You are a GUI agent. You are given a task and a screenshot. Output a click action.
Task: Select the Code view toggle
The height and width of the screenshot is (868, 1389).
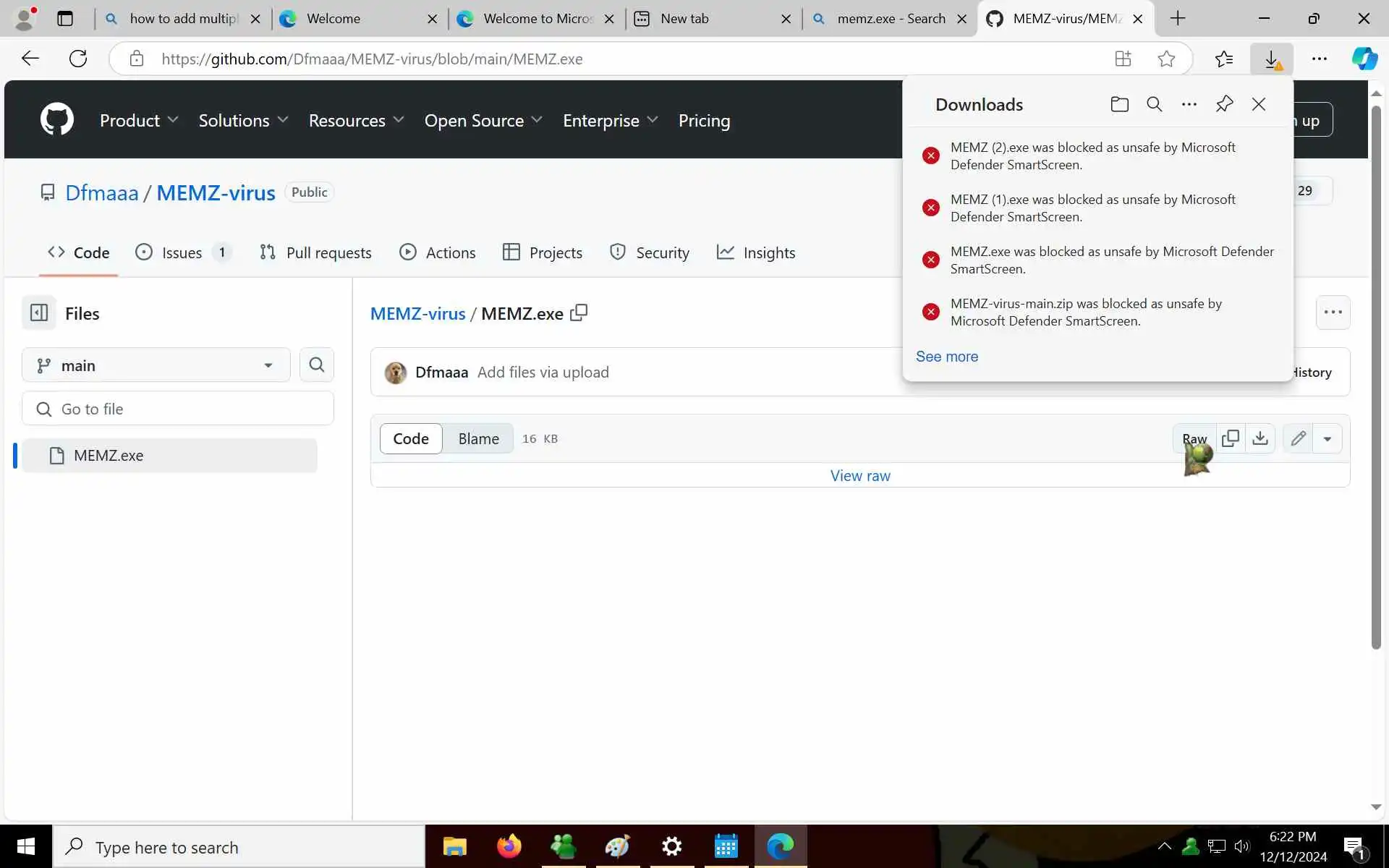click(410, 438)
